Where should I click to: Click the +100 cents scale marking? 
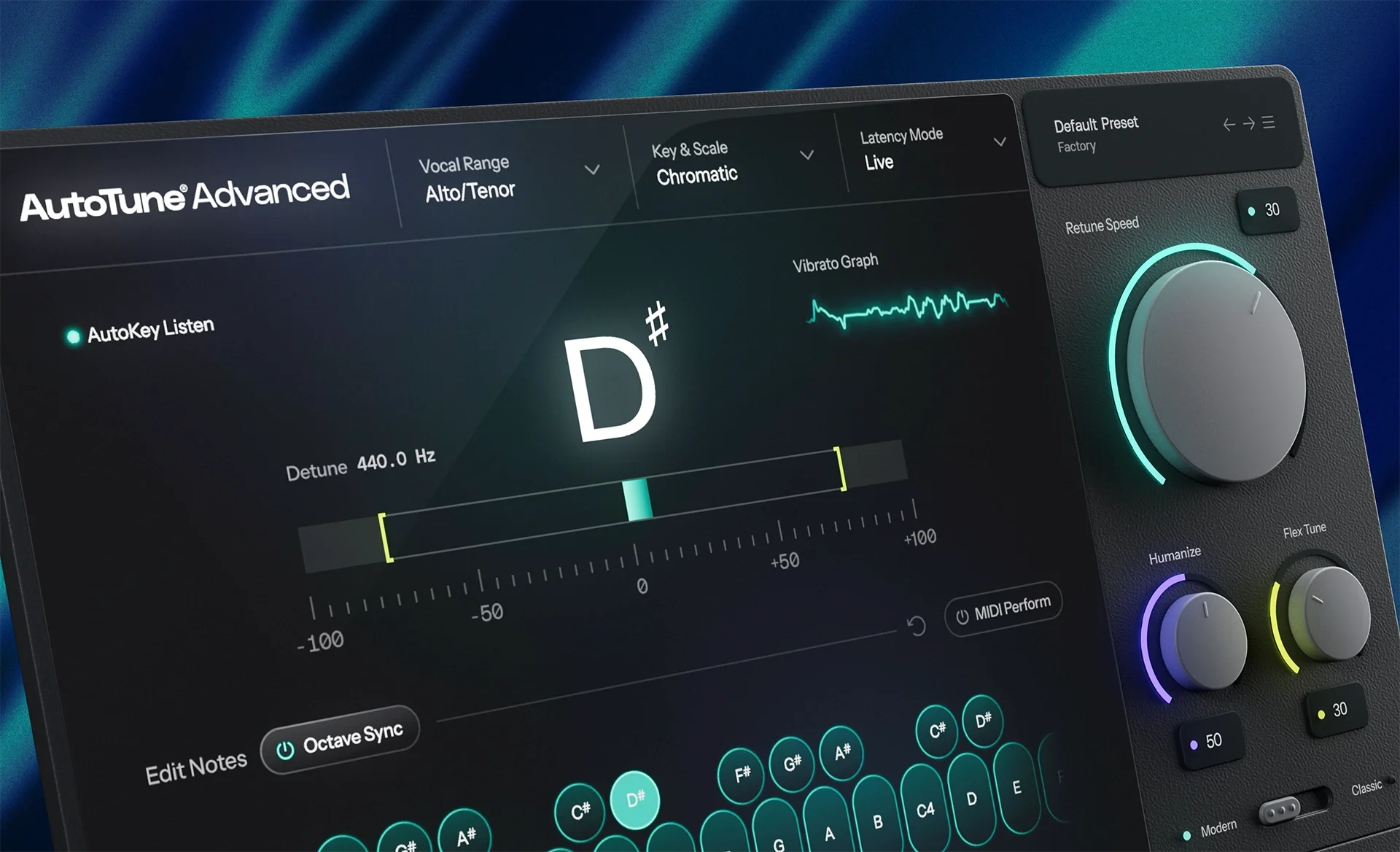click(919, 538)
